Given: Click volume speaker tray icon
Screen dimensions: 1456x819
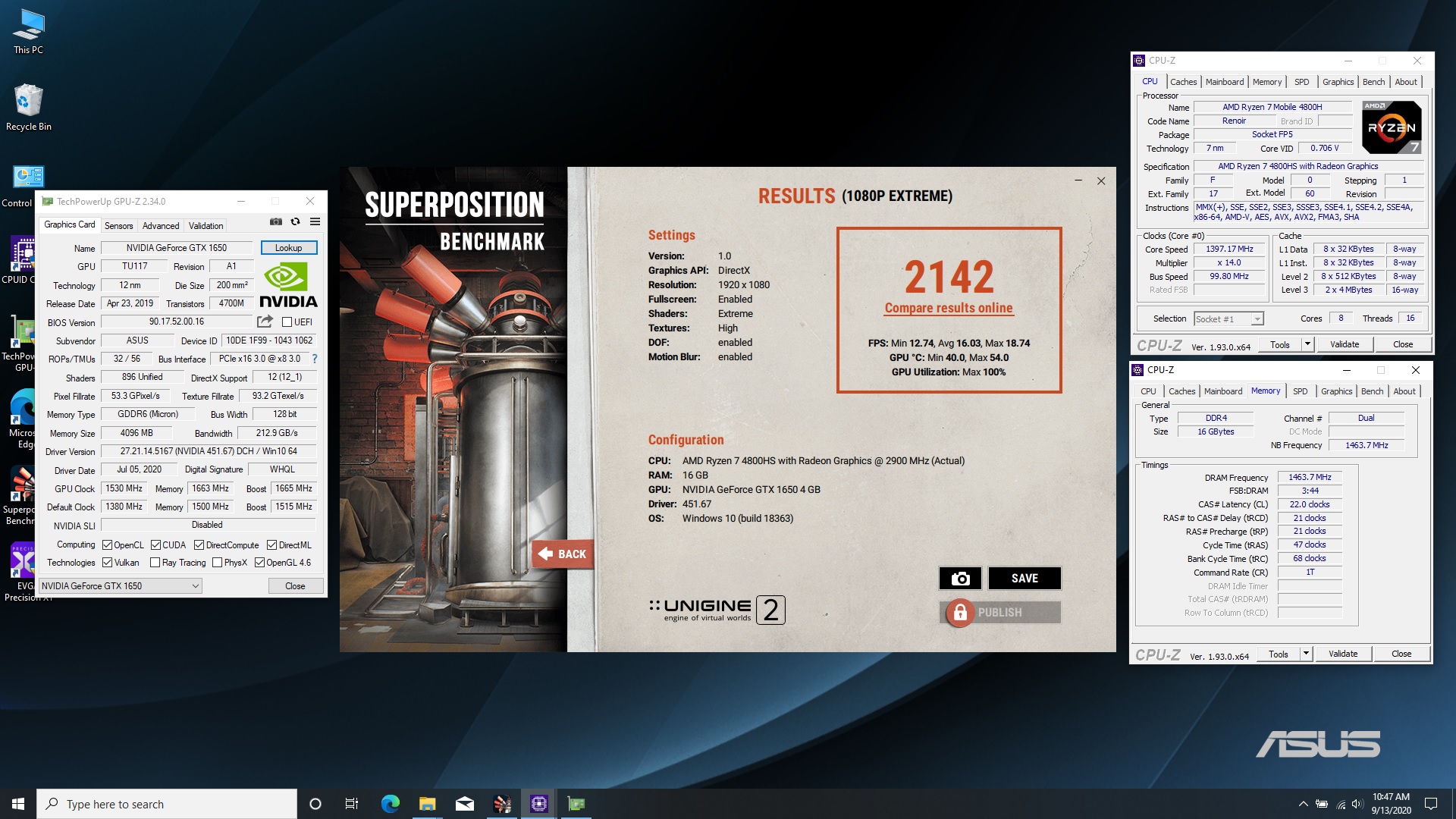Looking at the screenshot, I should [1357, 804].
